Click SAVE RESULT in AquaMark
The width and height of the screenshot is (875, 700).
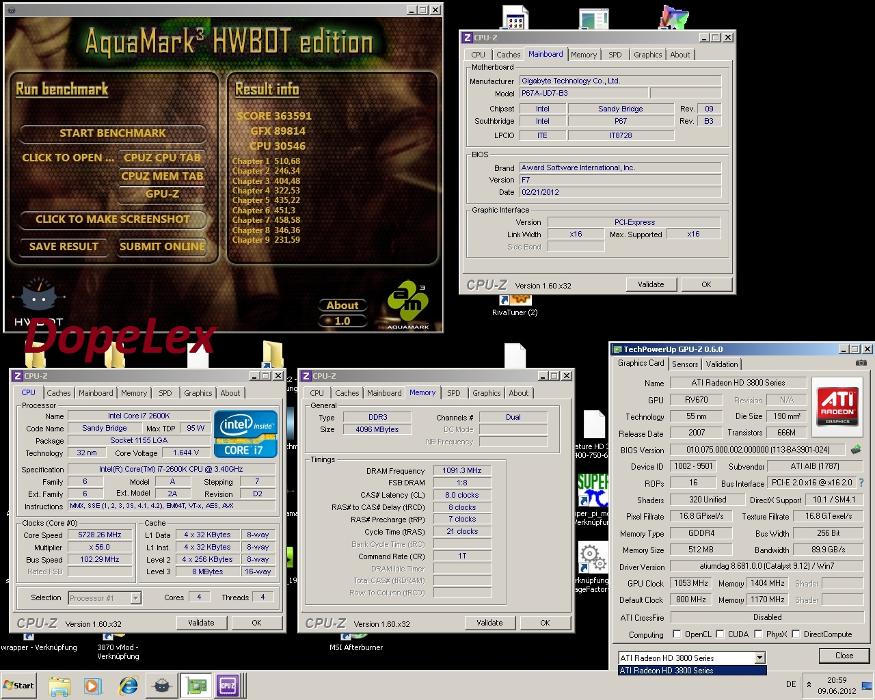pos(64,246)
